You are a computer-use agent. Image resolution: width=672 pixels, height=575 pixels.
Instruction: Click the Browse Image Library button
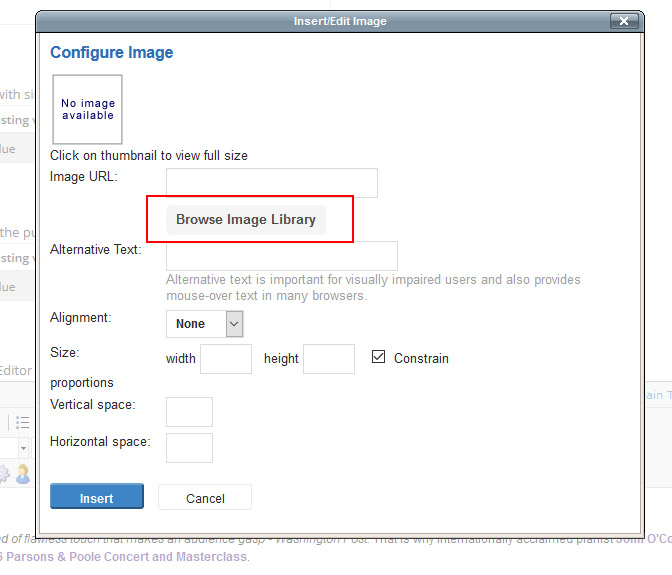pos(246,220)
